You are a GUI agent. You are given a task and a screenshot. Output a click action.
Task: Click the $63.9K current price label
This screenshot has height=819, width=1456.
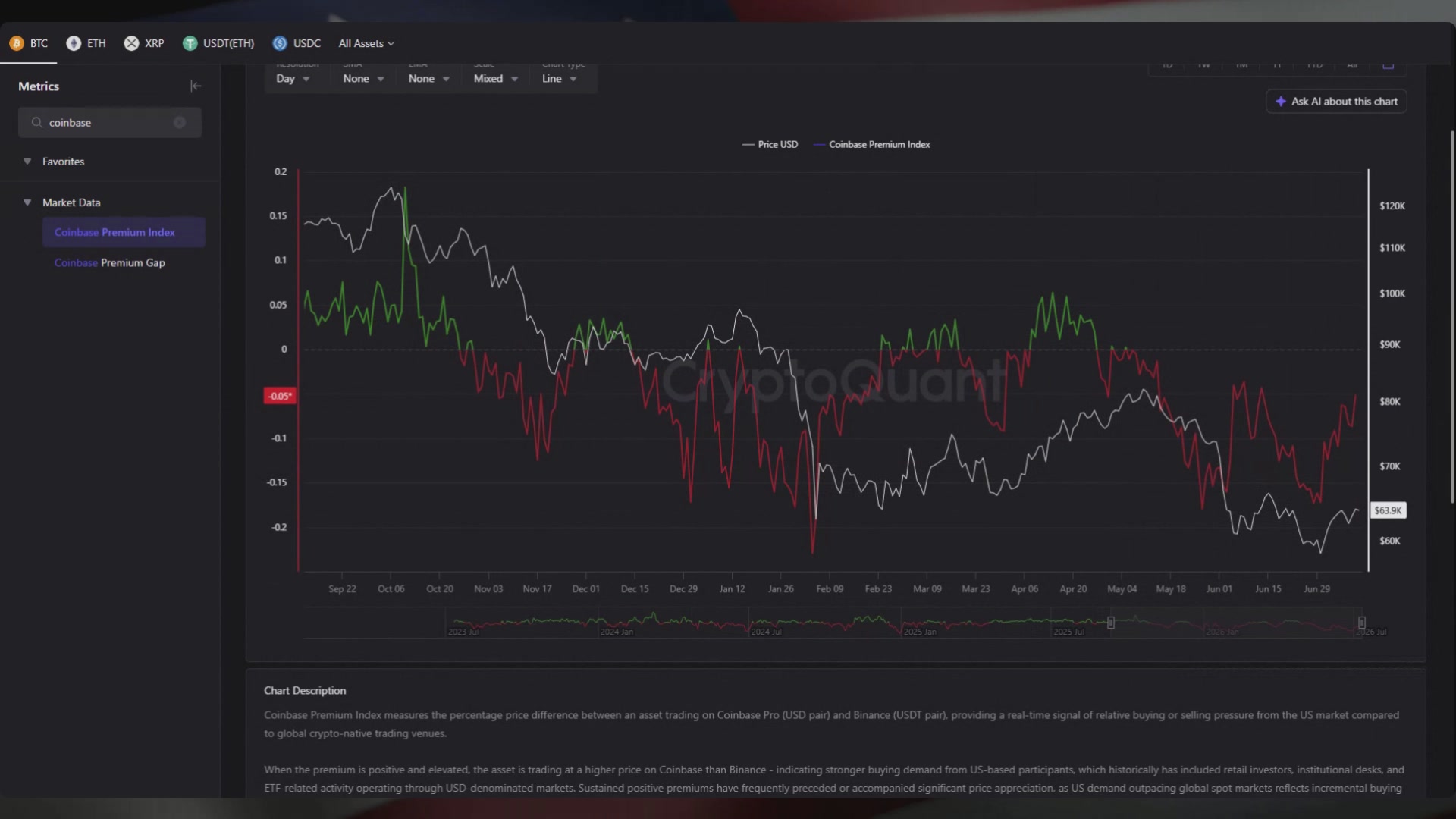pos(1388,510)
